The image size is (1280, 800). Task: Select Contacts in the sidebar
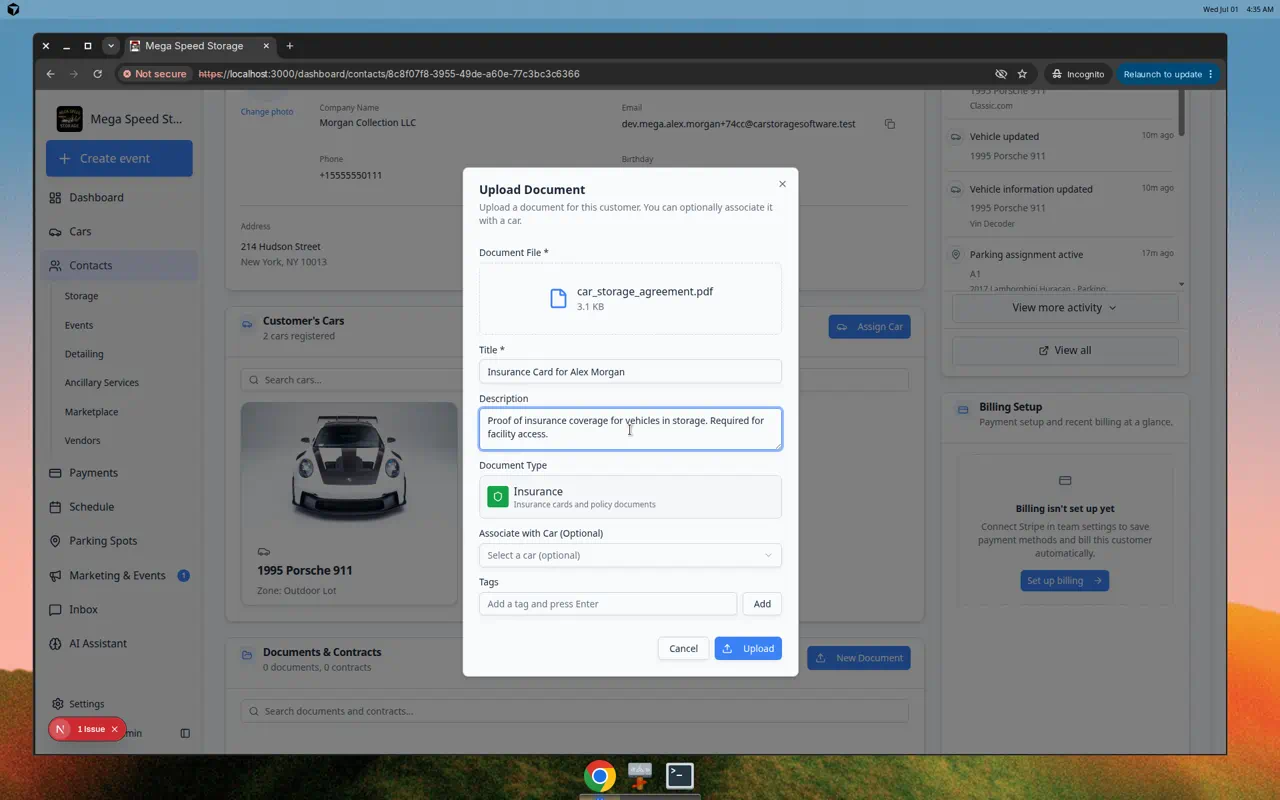point(119,265)
